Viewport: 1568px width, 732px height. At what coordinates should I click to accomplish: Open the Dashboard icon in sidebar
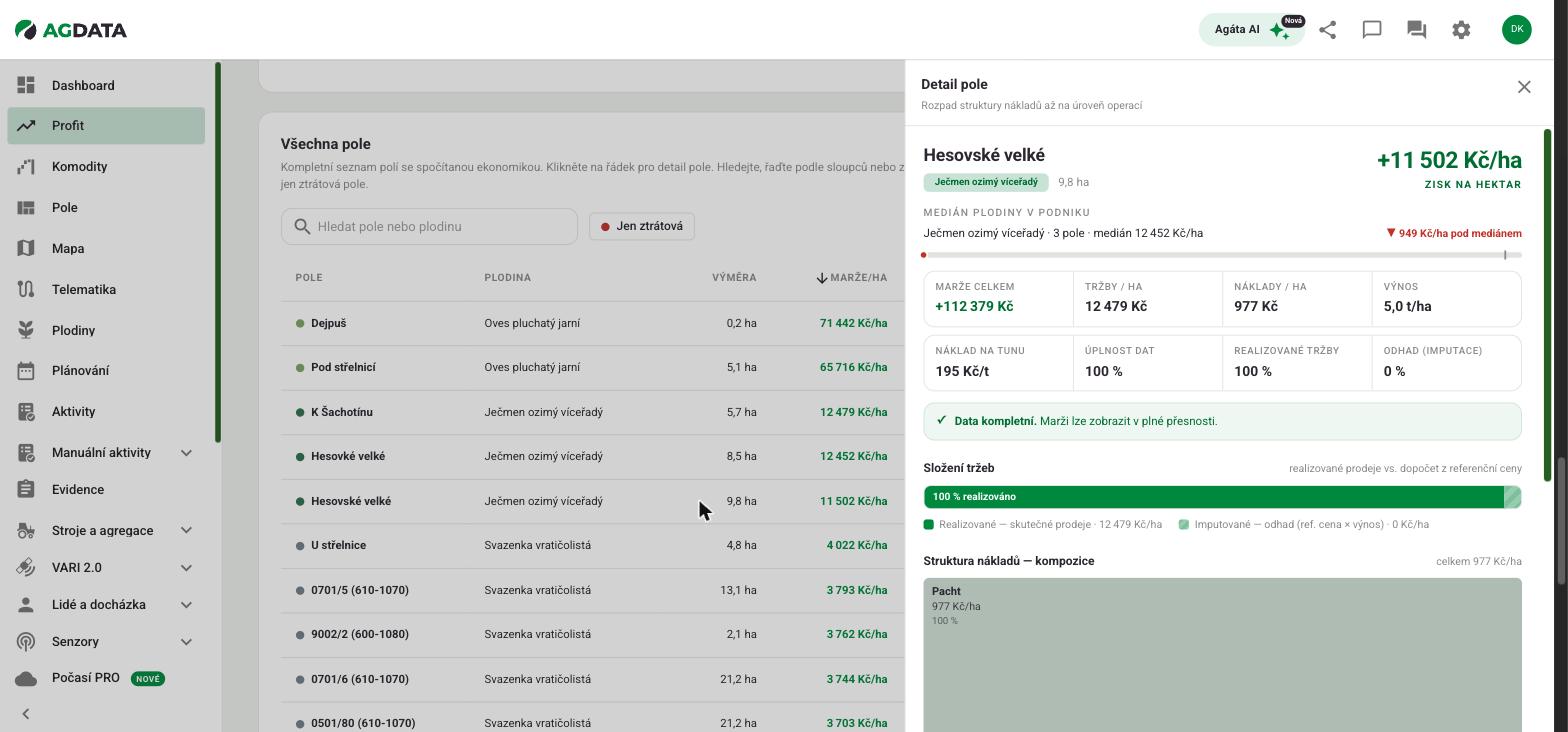tap(26, 85)
